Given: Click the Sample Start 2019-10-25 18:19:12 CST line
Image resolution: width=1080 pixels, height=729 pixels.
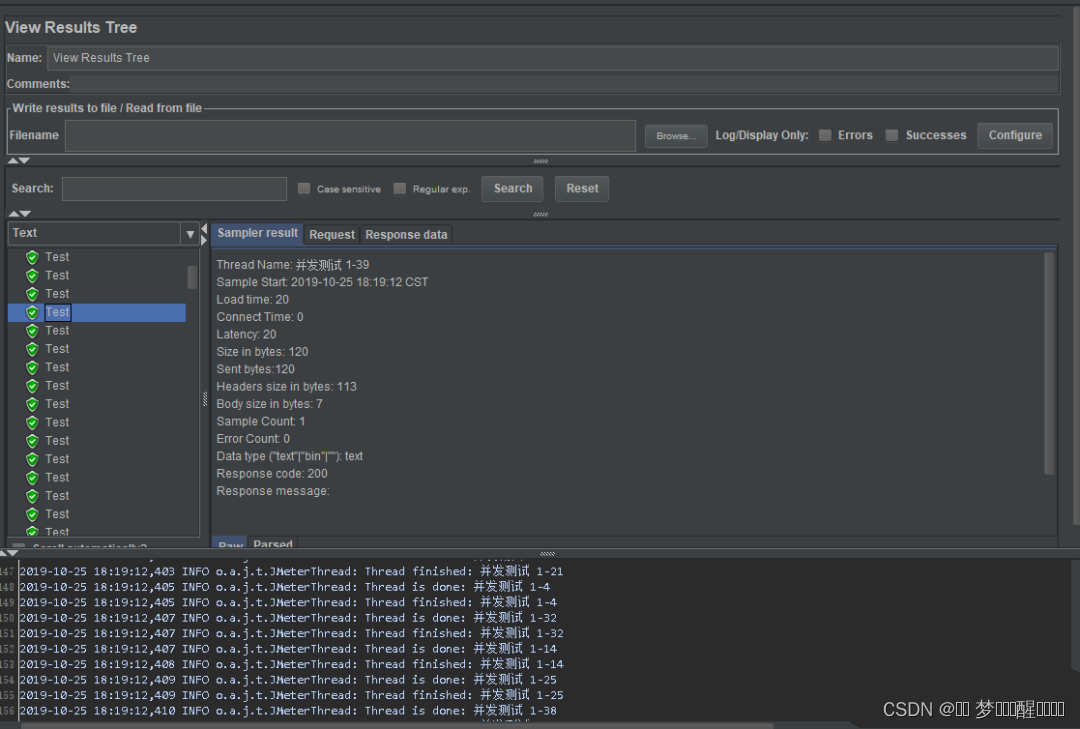Looking at the screenshot, I should [x=322, y=282].
